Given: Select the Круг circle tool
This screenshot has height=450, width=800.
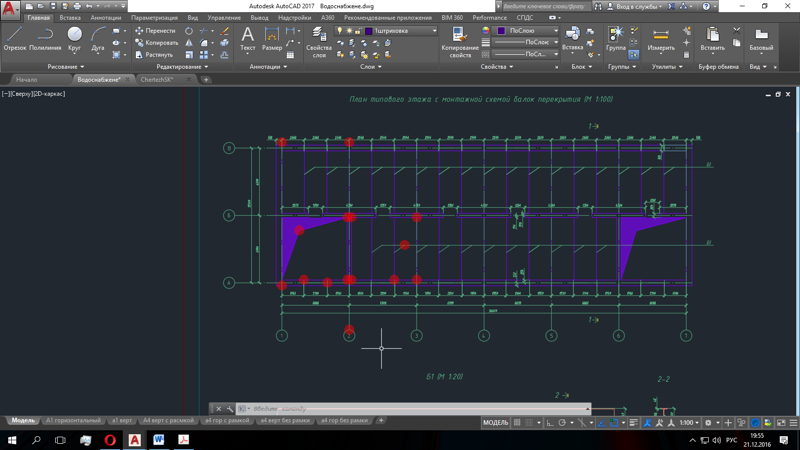Looking at the screenshot, I should pyautogui.click(x=74, y=39).
